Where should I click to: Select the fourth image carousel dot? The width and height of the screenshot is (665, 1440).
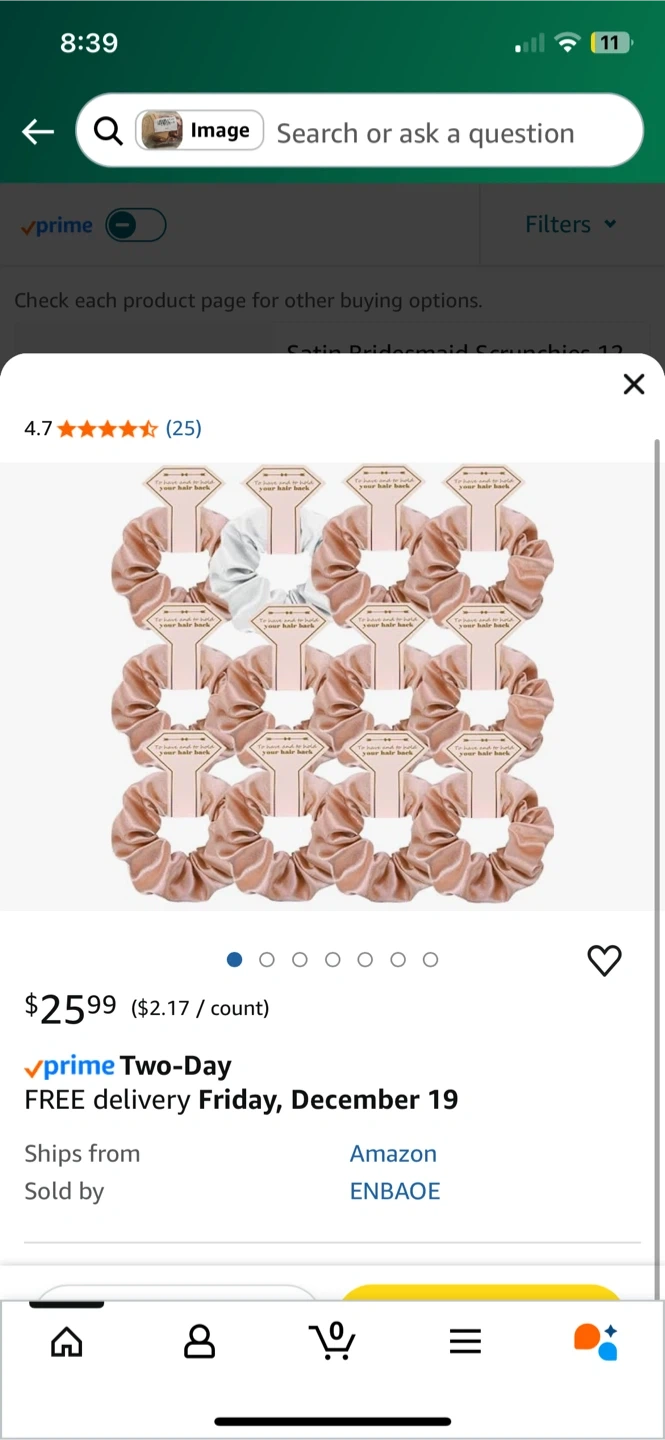332,960
